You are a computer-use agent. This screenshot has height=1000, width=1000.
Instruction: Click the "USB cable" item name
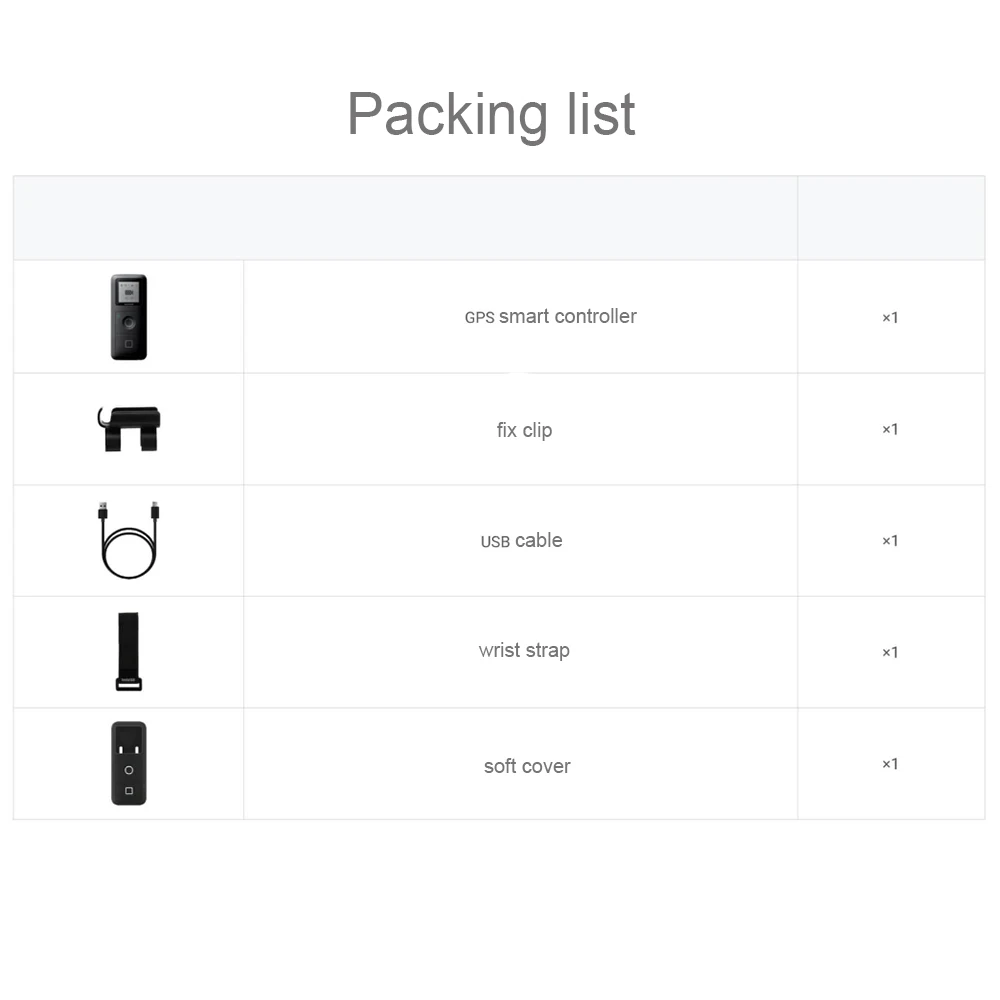tap(521, 541)
